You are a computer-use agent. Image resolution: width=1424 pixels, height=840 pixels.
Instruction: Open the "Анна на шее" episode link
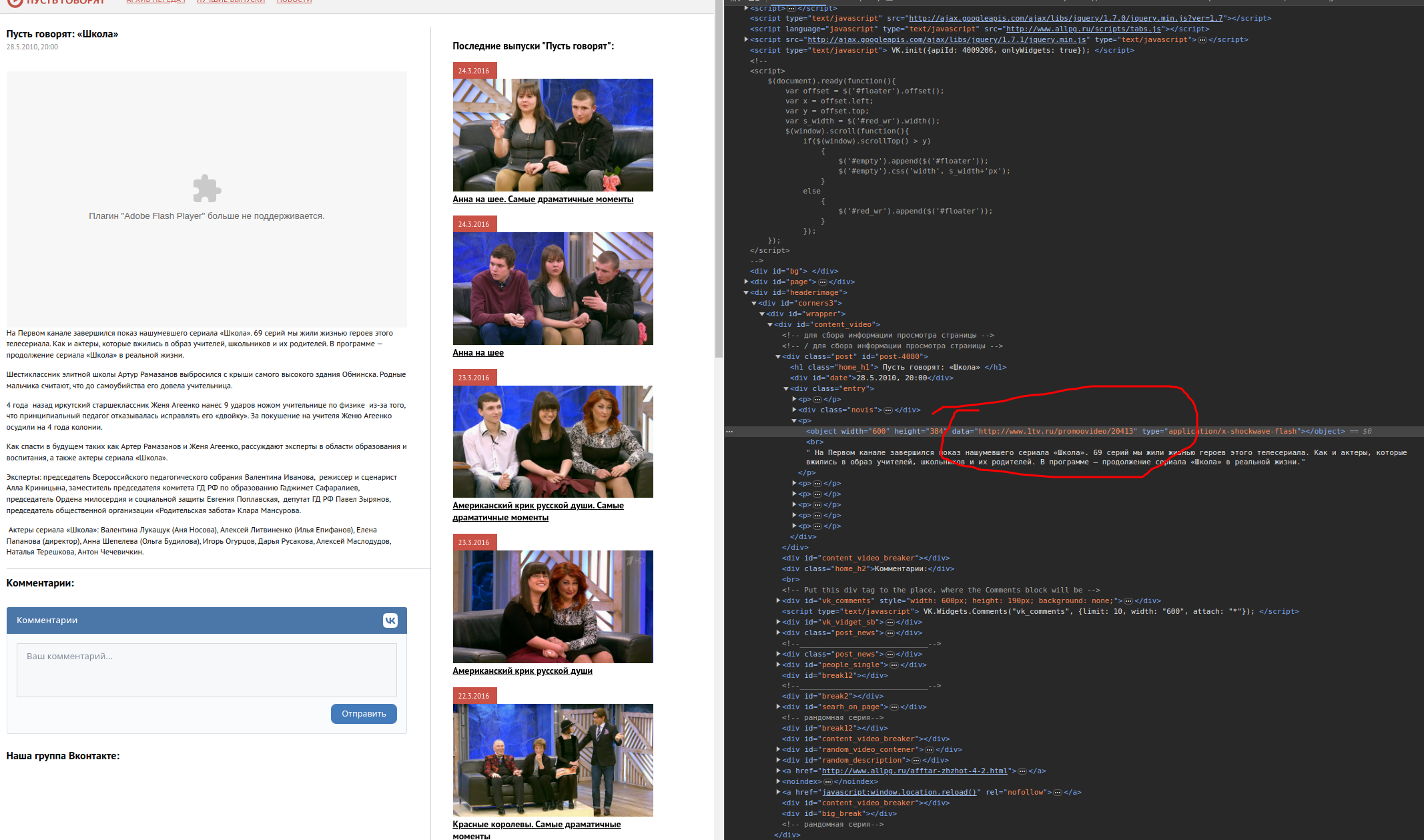[478, 353]
